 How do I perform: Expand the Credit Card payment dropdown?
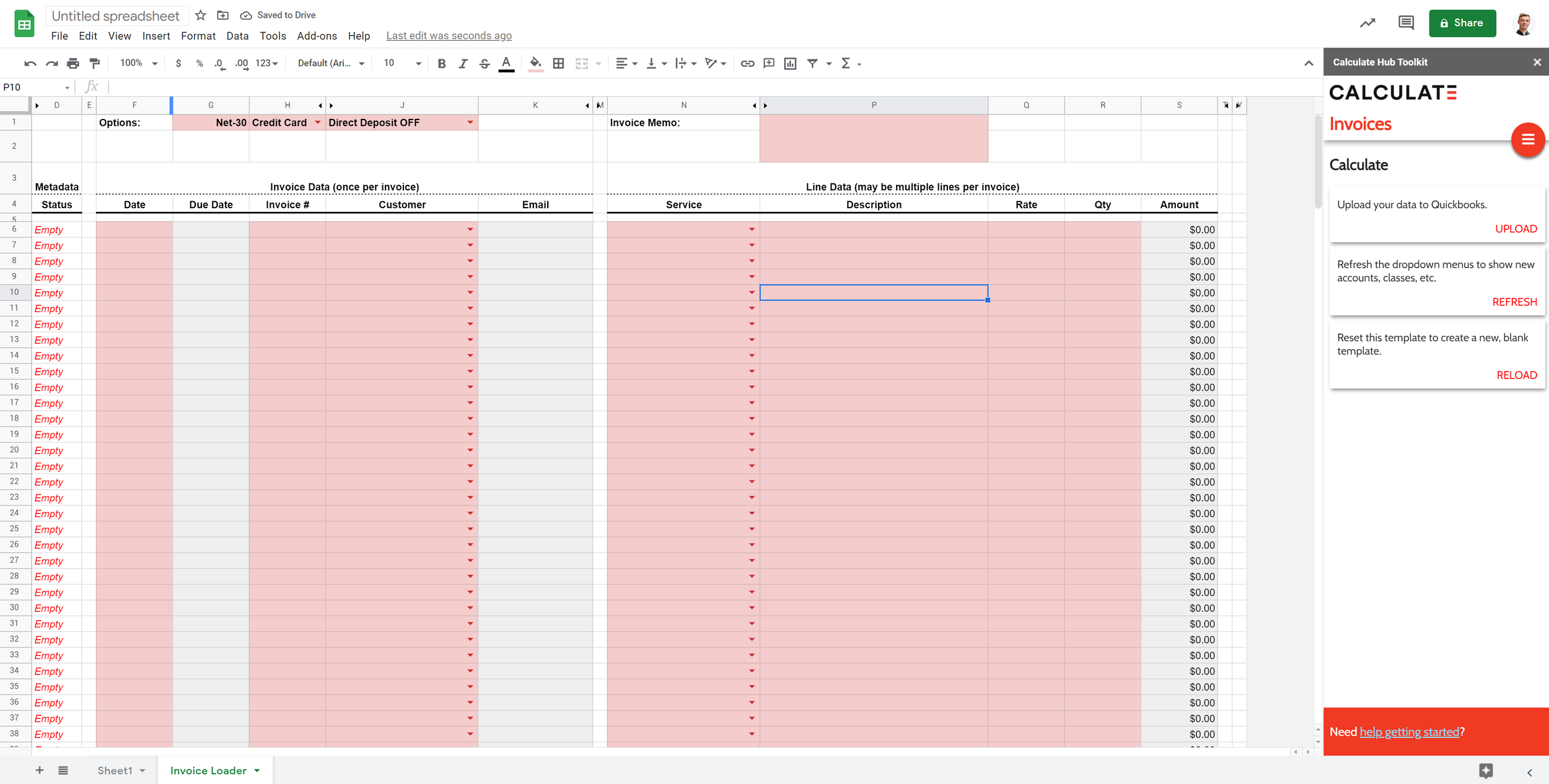318,123
